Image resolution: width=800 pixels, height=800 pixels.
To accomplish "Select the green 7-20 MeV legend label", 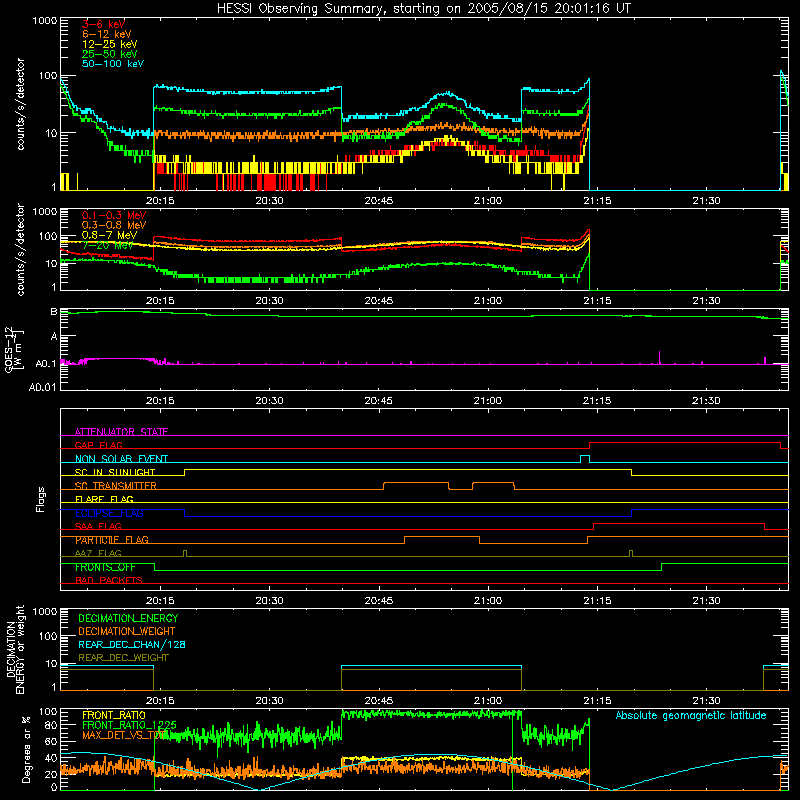I will pyautogui.click(x=108, y=245).
